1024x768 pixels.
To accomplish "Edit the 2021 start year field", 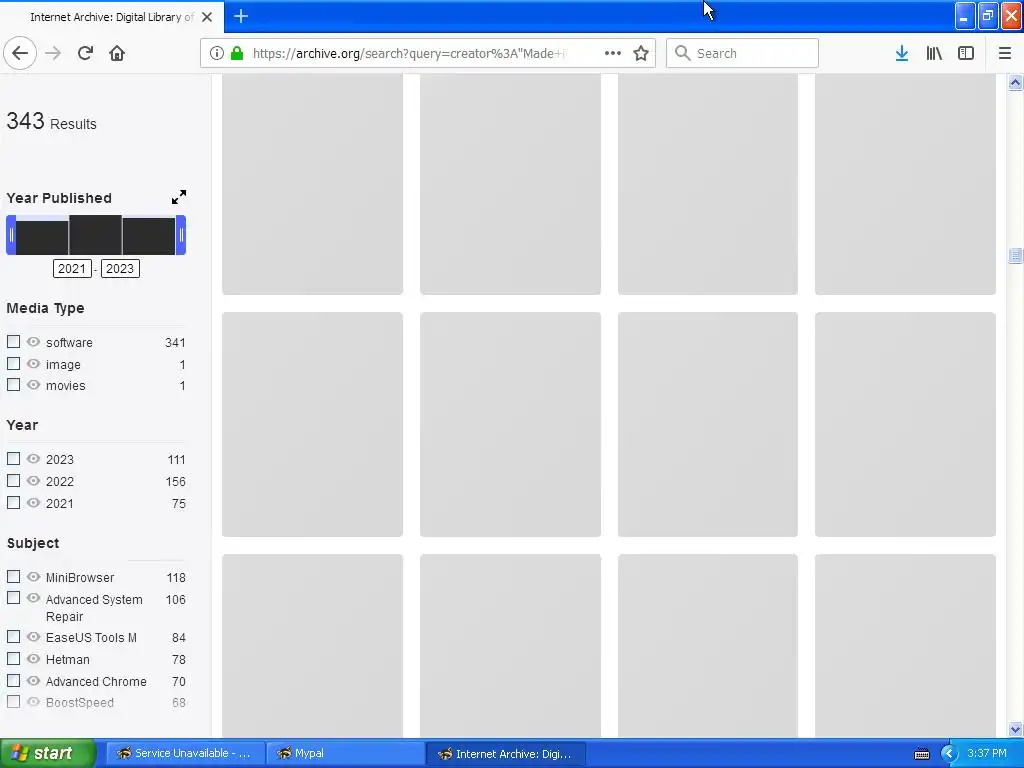I will pyautogui.click(x=72, y=268).
